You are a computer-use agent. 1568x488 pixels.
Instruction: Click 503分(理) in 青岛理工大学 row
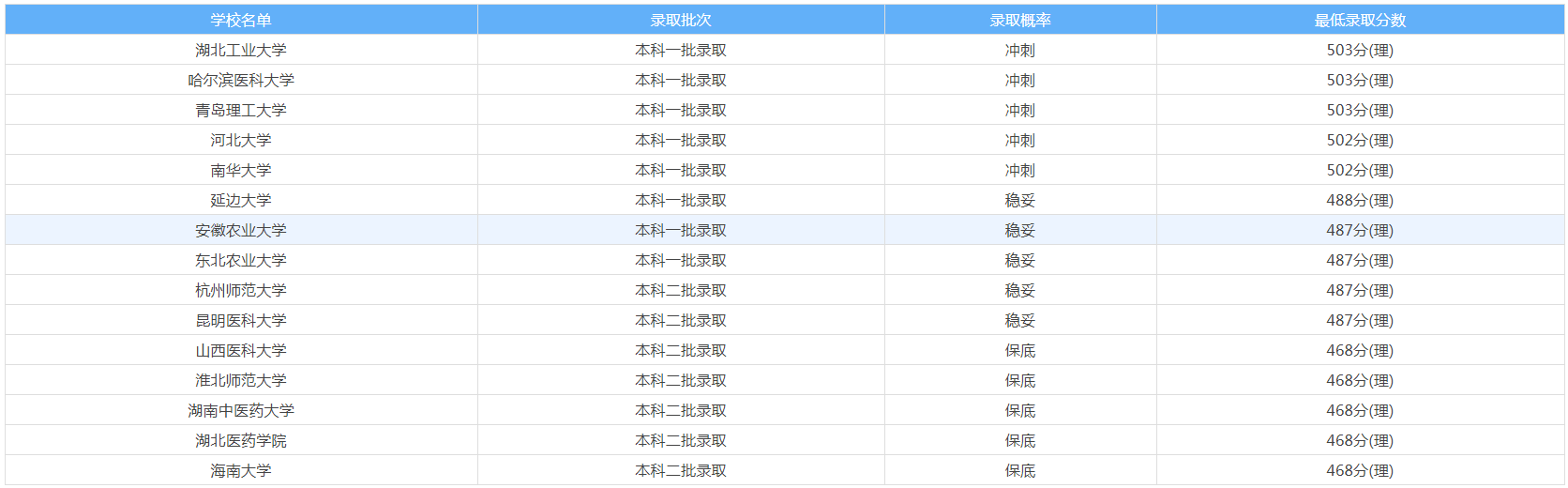tap(1360, 110)
